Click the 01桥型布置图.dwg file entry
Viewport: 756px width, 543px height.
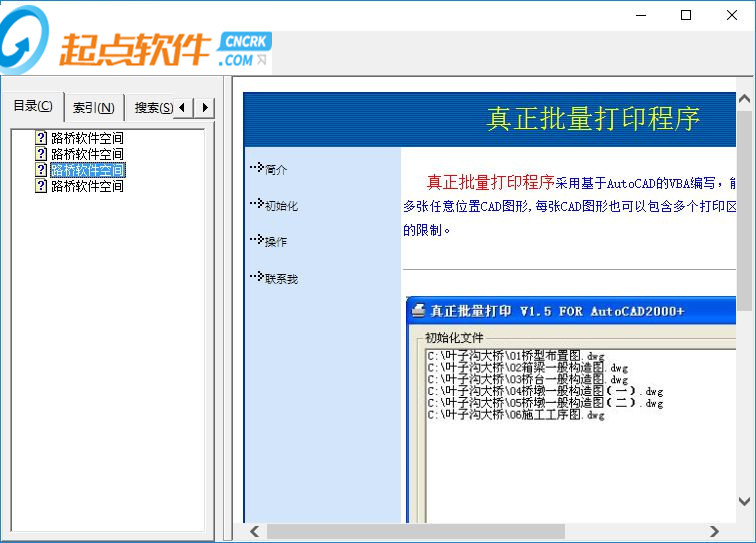(x=515, y=356)
